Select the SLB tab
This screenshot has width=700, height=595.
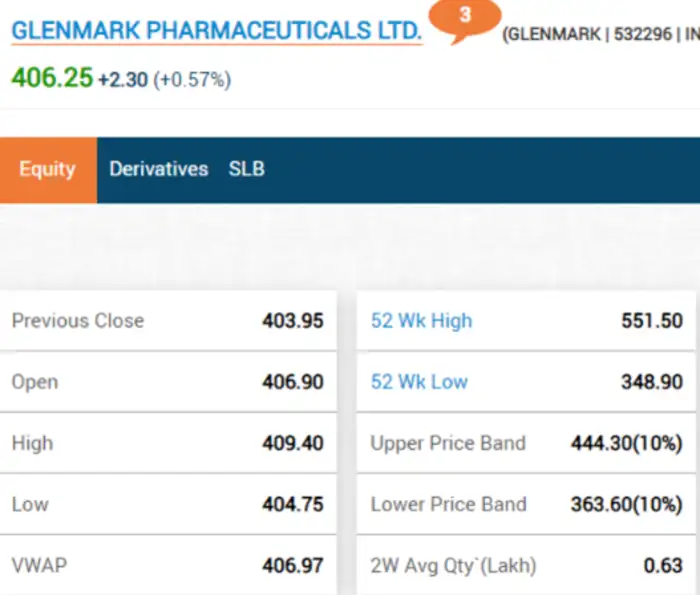coord(246,169)
